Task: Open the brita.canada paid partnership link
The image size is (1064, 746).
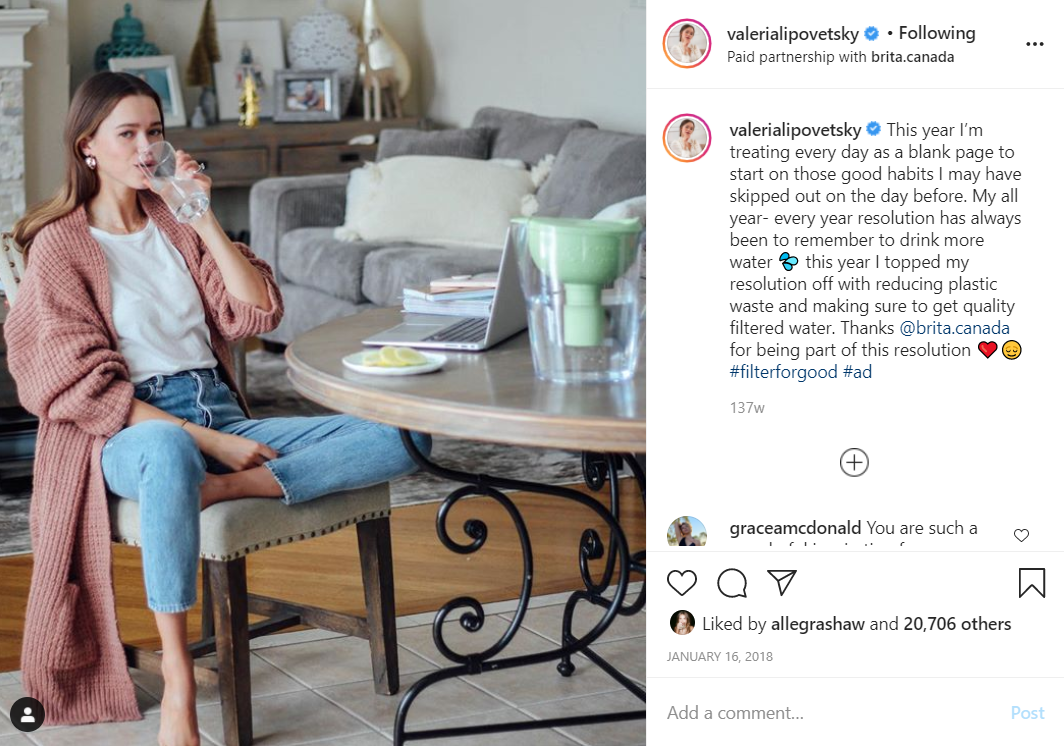Action: coord(912,57)
